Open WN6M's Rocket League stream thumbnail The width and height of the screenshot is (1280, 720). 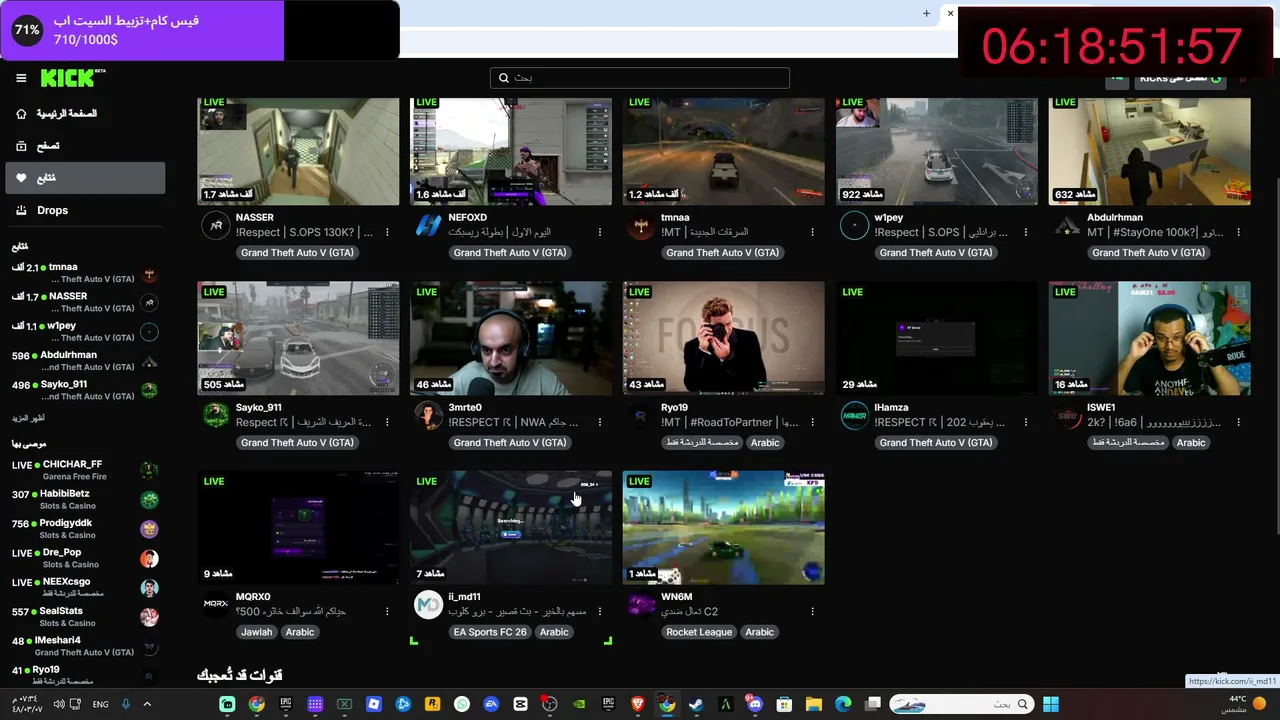pyautogui.click(x=724, y=527)
